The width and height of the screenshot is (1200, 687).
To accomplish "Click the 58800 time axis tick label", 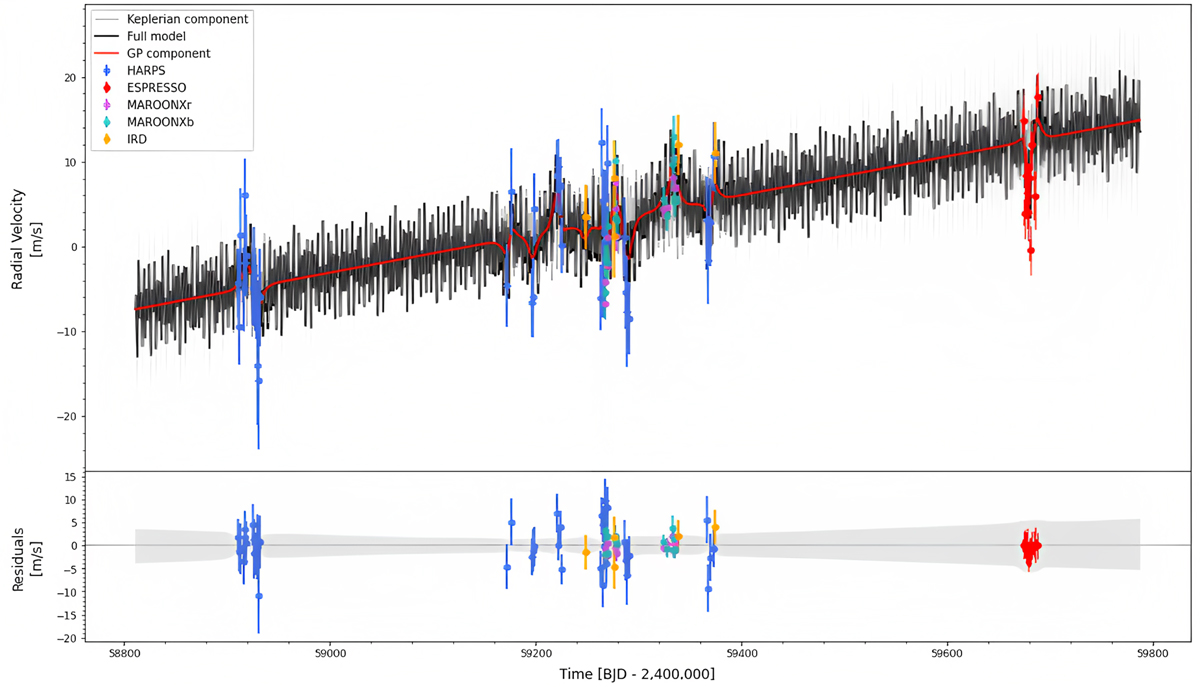I will click(x=123, y=654).
